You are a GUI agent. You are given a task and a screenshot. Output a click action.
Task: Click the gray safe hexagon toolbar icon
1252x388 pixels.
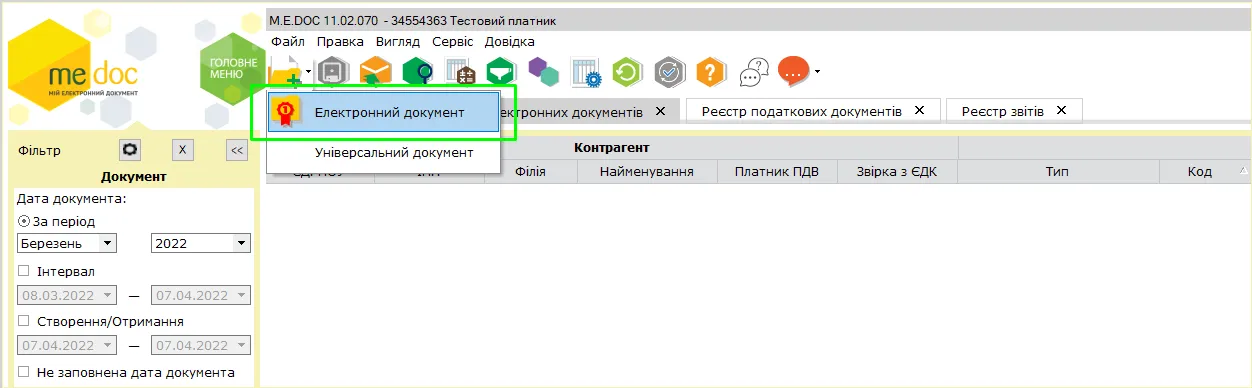(x=333, y=72)
